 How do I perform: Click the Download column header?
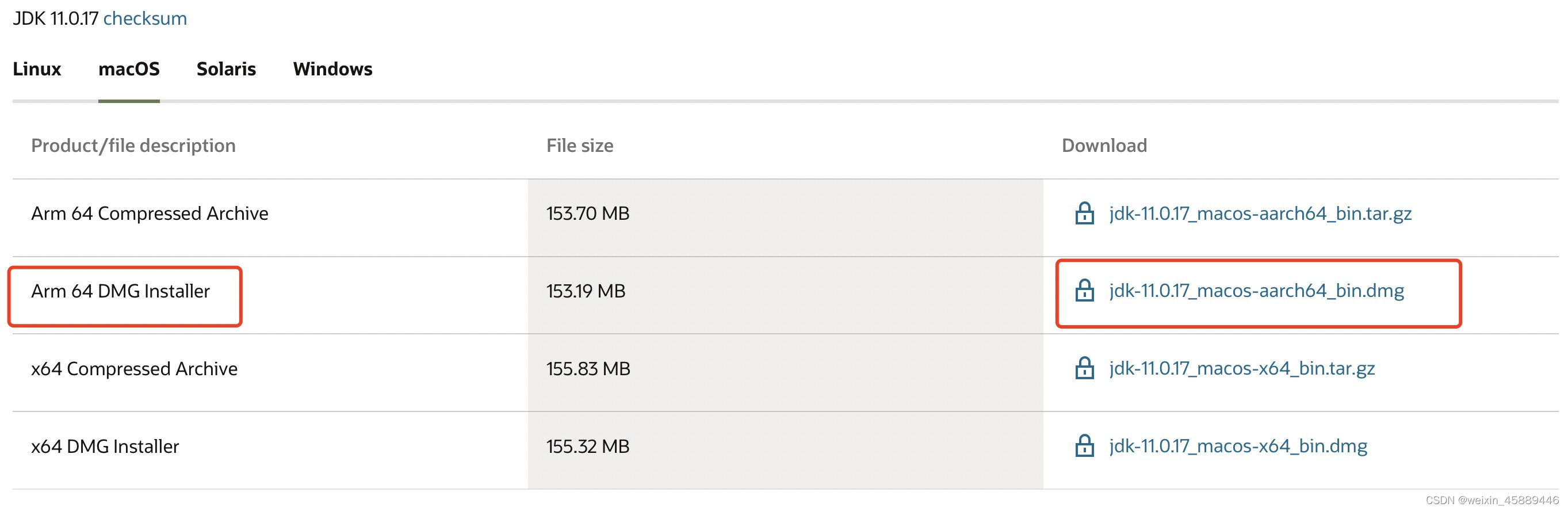click(x=1104, y=146)
